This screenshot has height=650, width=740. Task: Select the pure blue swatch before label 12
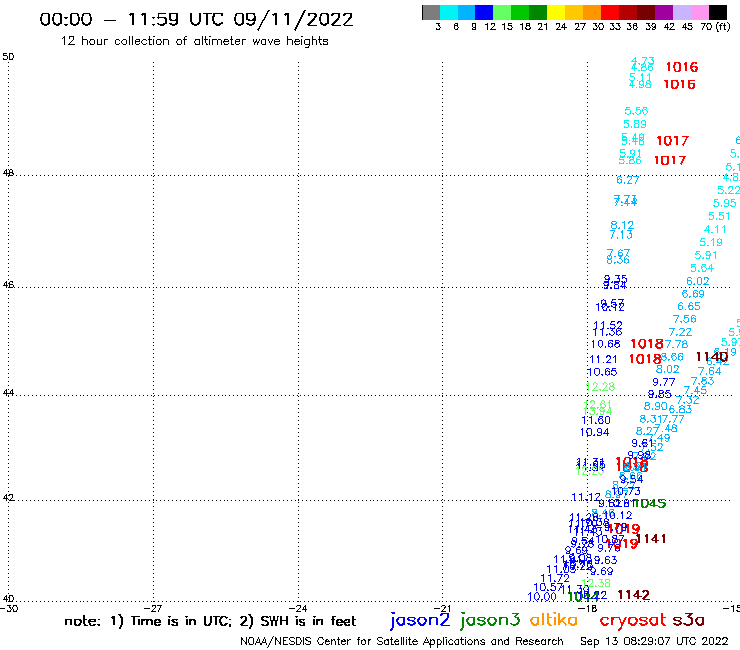484,12
